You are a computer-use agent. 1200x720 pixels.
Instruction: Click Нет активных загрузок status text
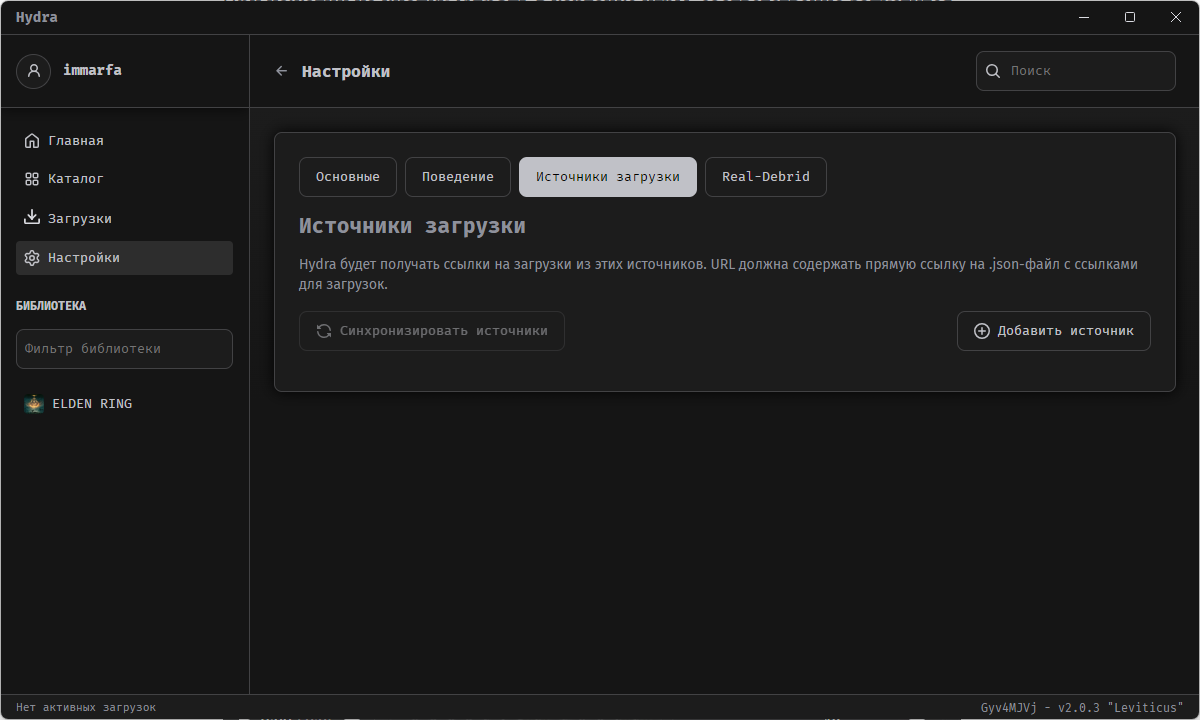point(86,707)
